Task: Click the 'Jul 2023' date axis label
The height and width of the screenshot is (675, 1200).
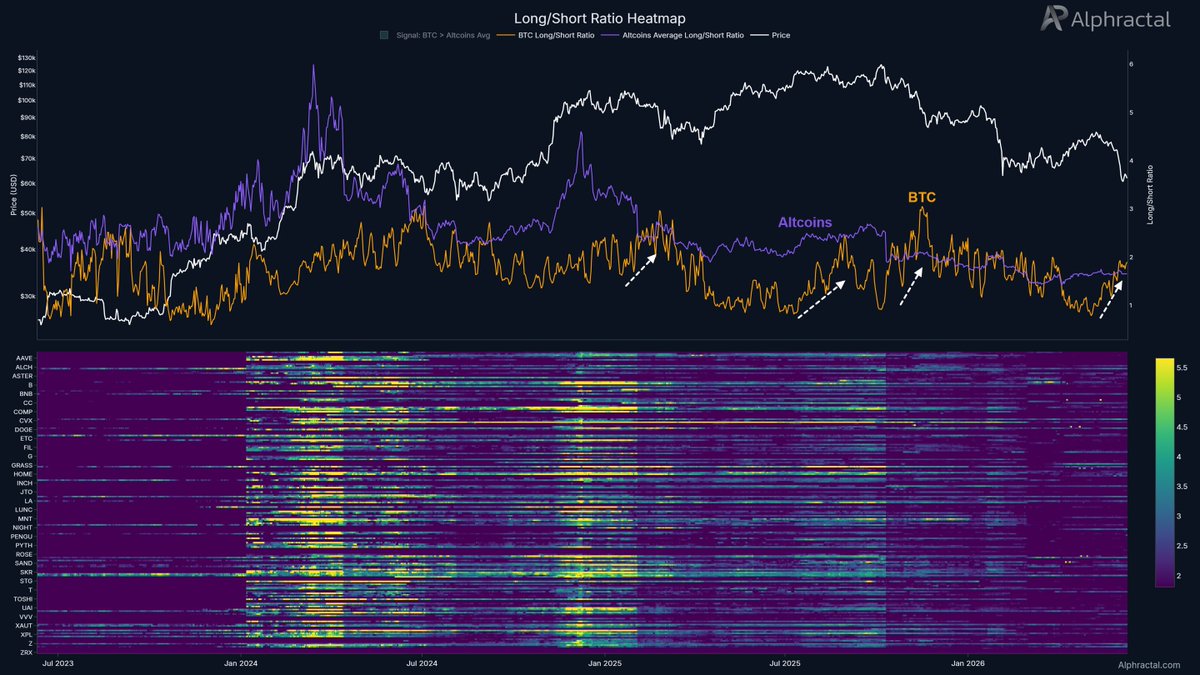Action: click(x=58, y=662)
